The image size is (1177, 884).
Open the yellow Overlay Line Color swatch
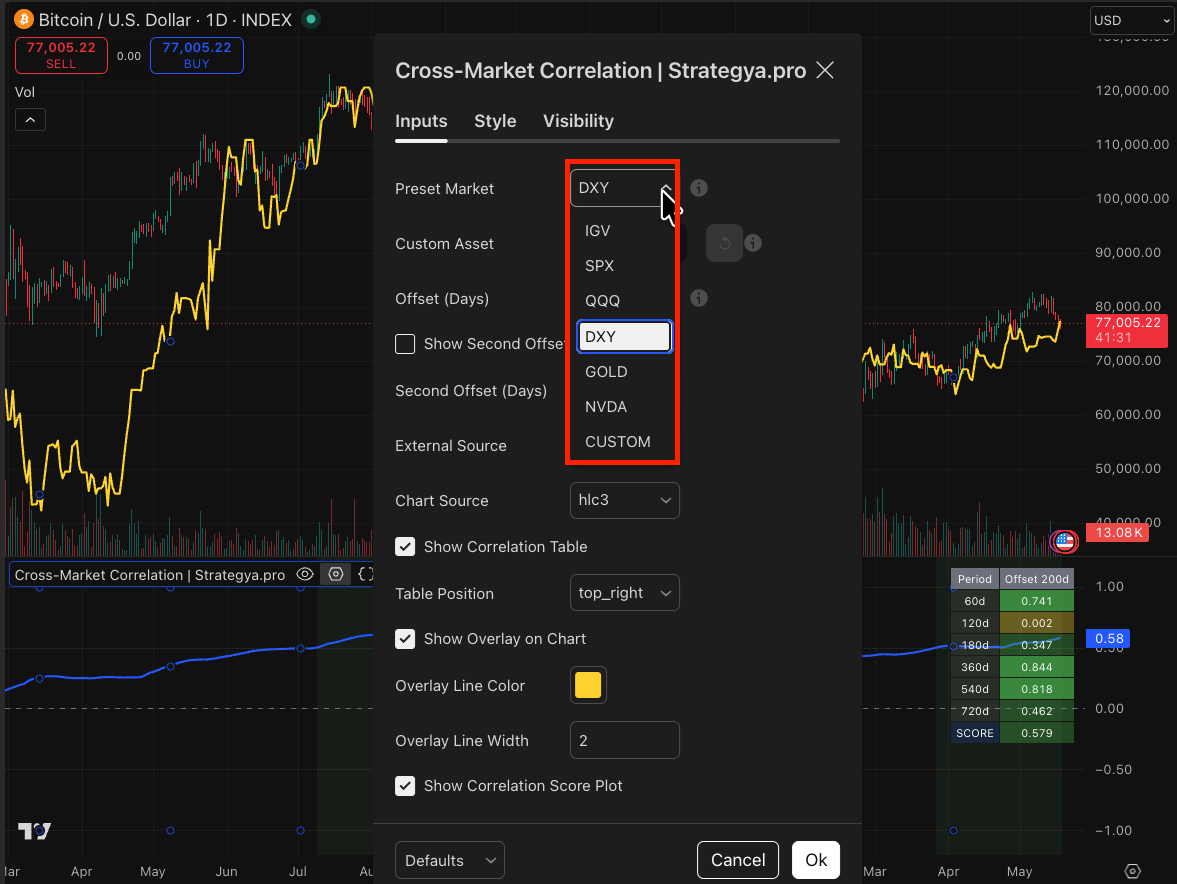pos(588,685)
